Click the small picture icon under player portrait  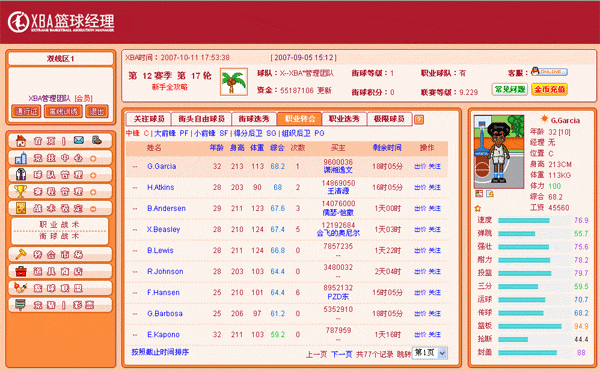click(479, 194)
